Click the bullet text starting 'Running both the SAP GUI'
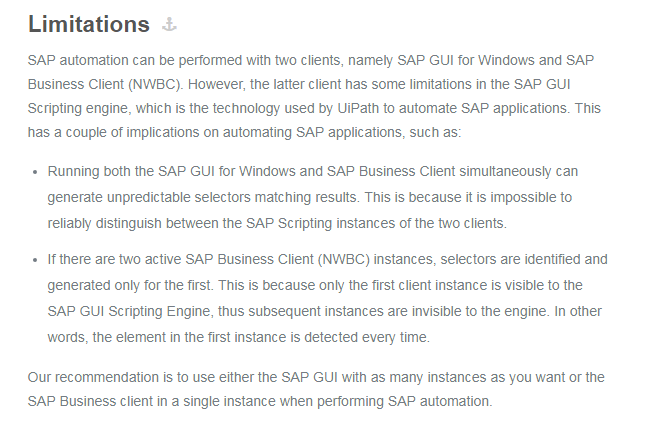Image resolution: width=656 pixels, height=437 pixels. [x=313, y=197]
